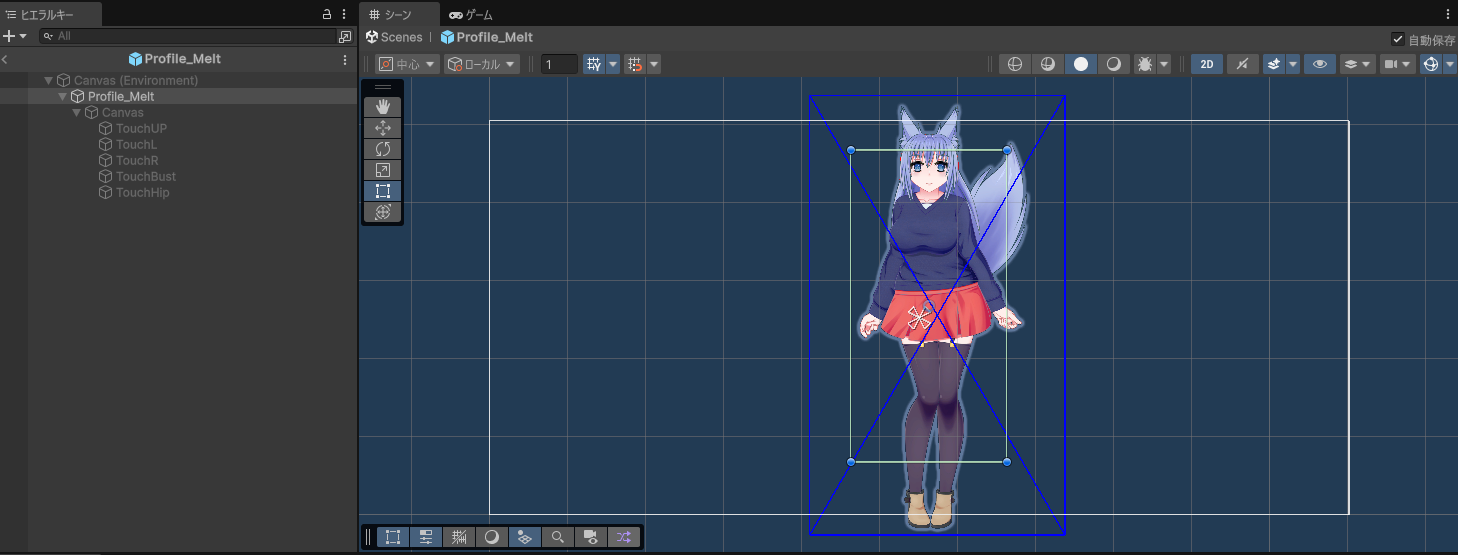
Task: Collapse the Canvas child tree node
Action: pyautogui.click(x=76, y=112)
